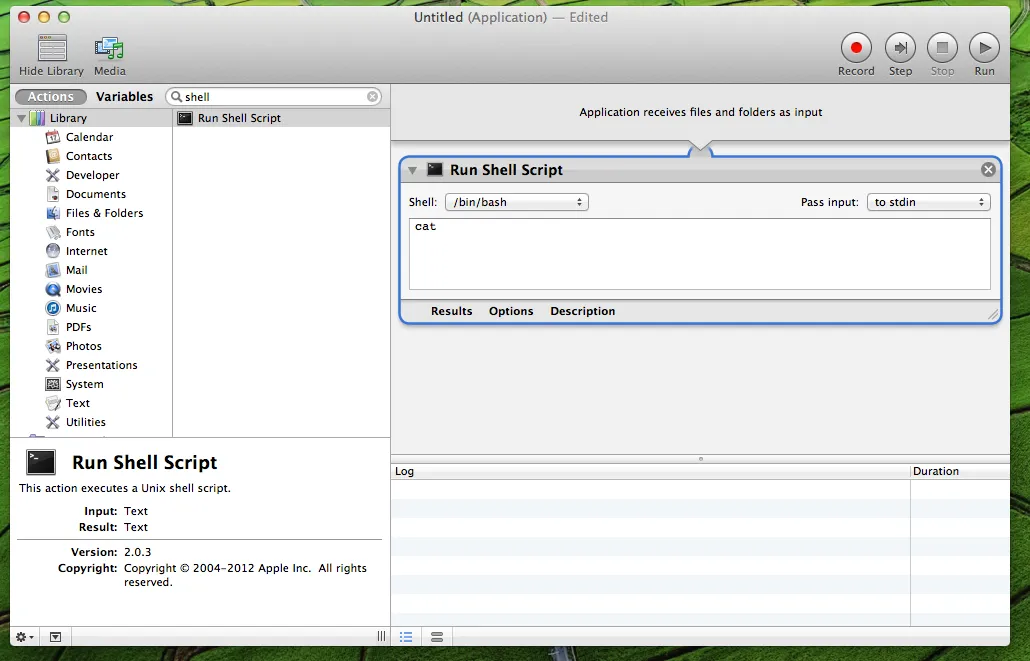Click the Run Shell Script terminal icon

pos(435,170)
